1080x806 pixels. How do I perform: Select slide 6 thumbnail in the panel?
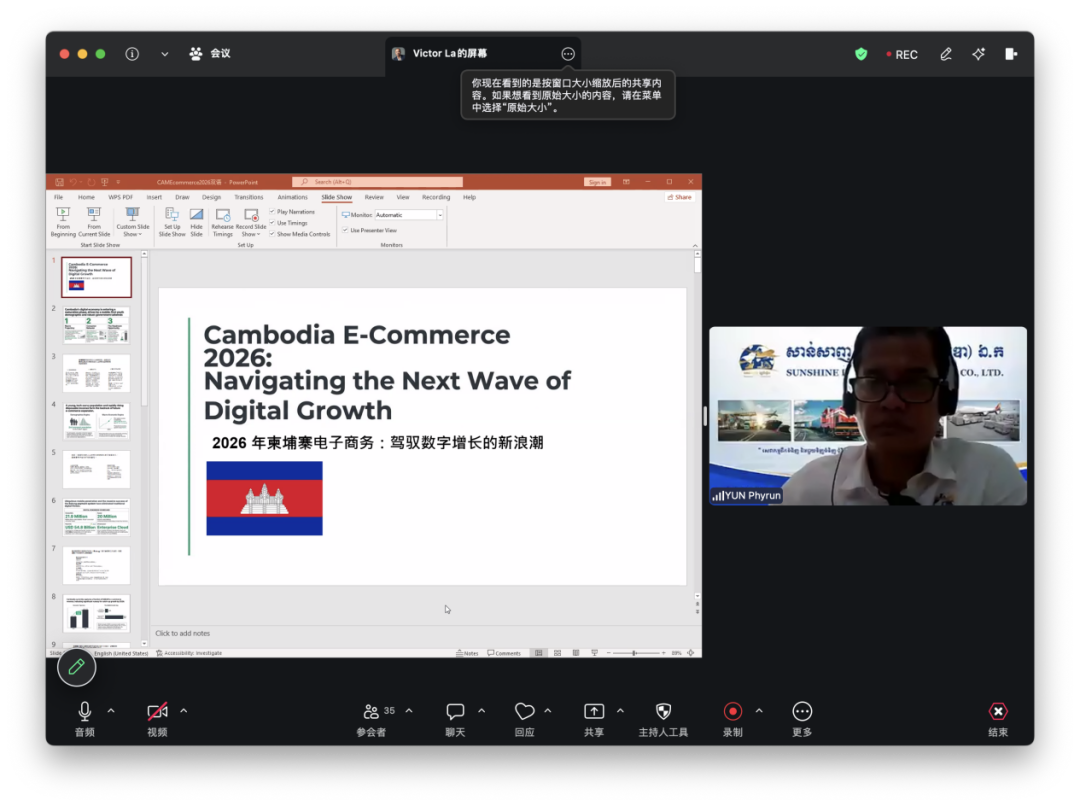96,516
